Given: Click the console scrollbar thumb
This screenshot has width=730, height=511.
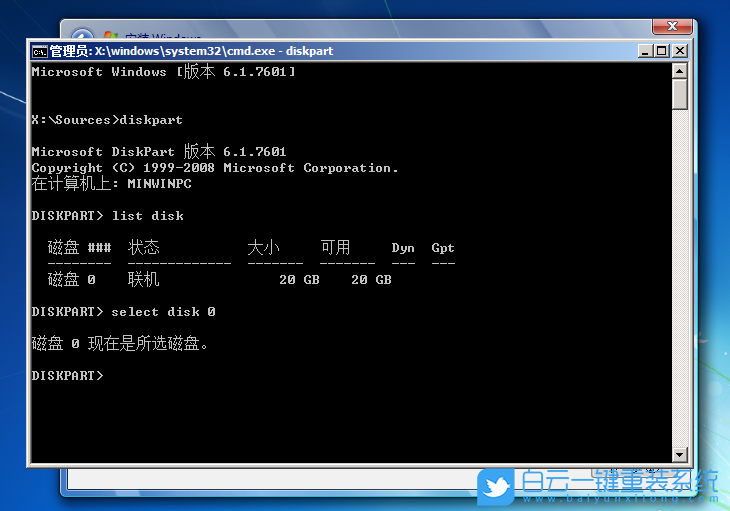Looking at the screenshot, I should click(x=680, y=94).
